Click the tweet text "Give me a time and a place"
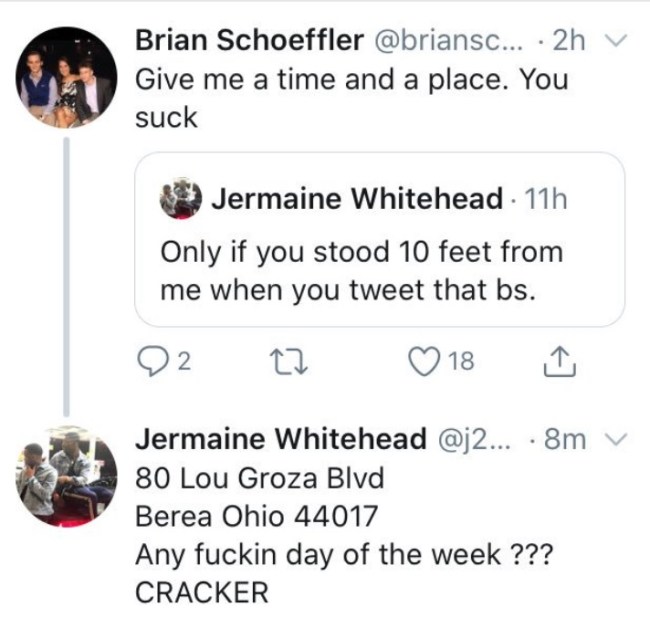The image size is (650, 618). [x=350, y=80]
